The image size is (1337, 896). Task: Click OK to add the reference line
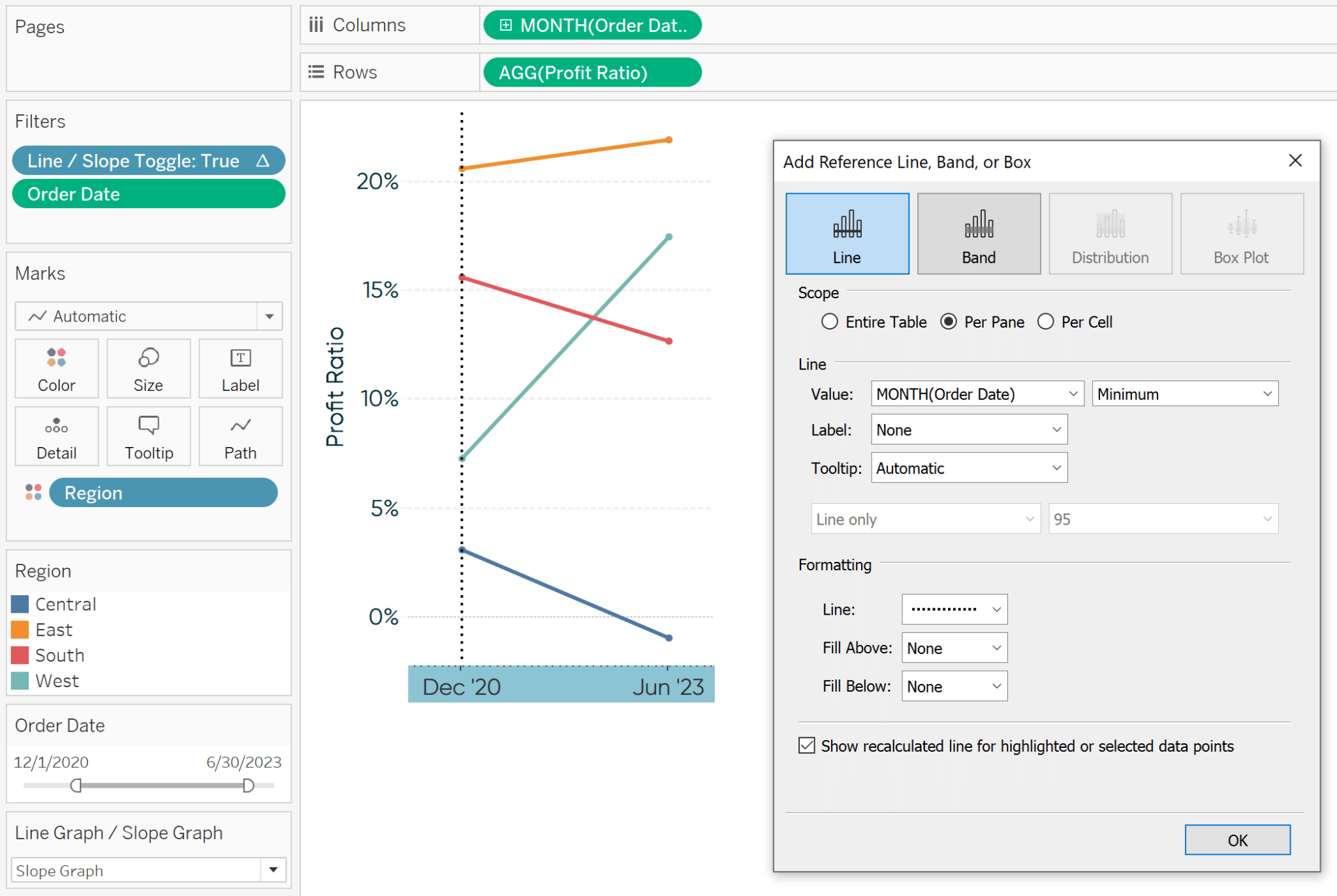pos(1237,840)
